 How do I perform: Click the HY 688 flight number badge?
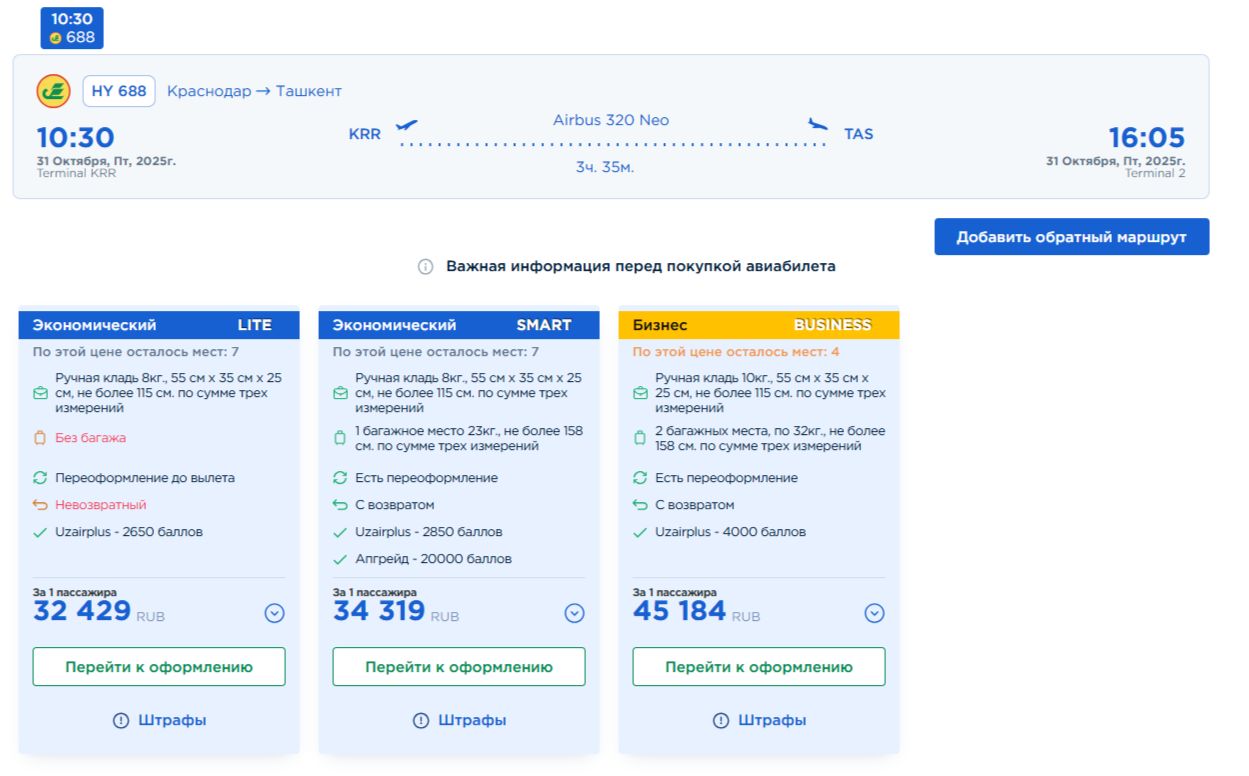click(x=119, y=91)
